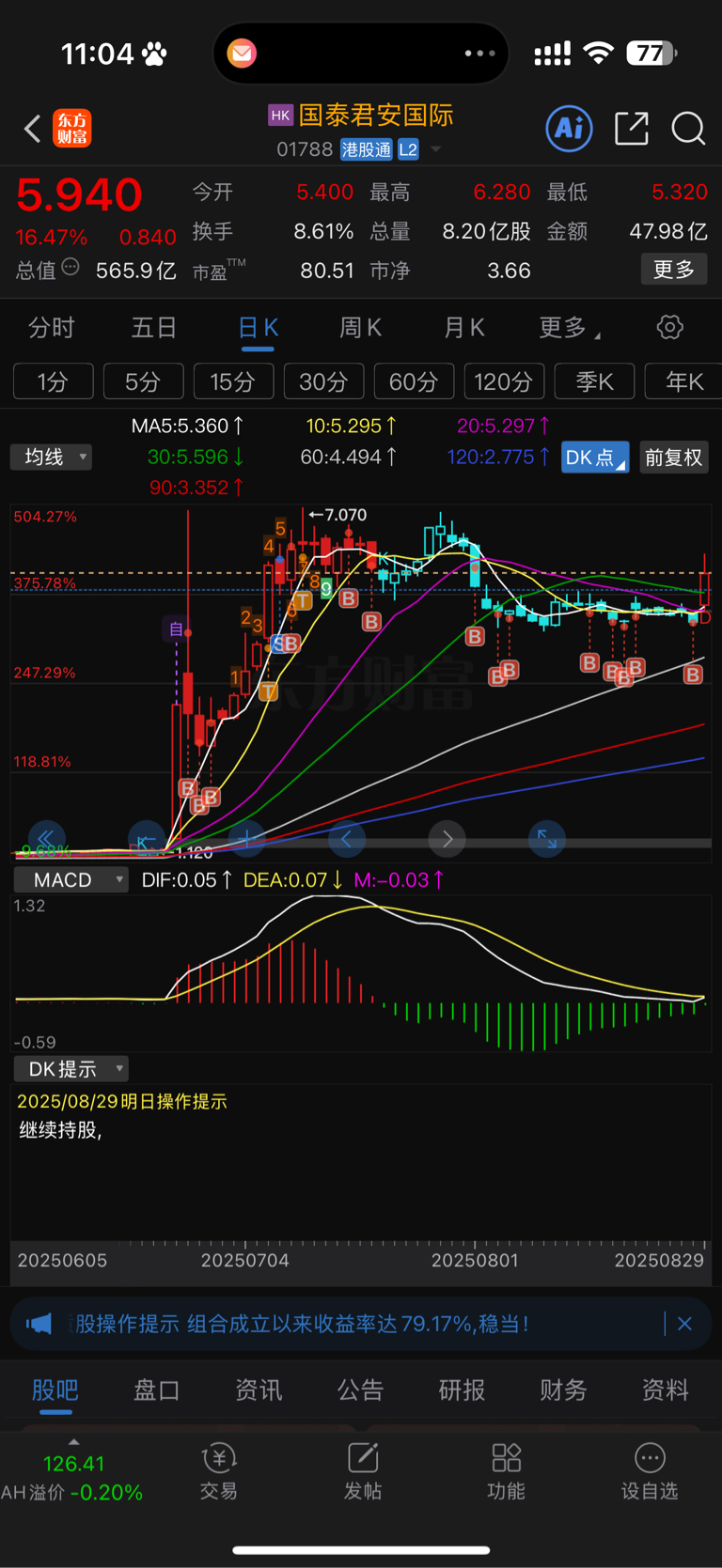This screenshot has width=722, height=1568.
Task: Tap the fullscreen expand chart icon
Action: [547, 838]
